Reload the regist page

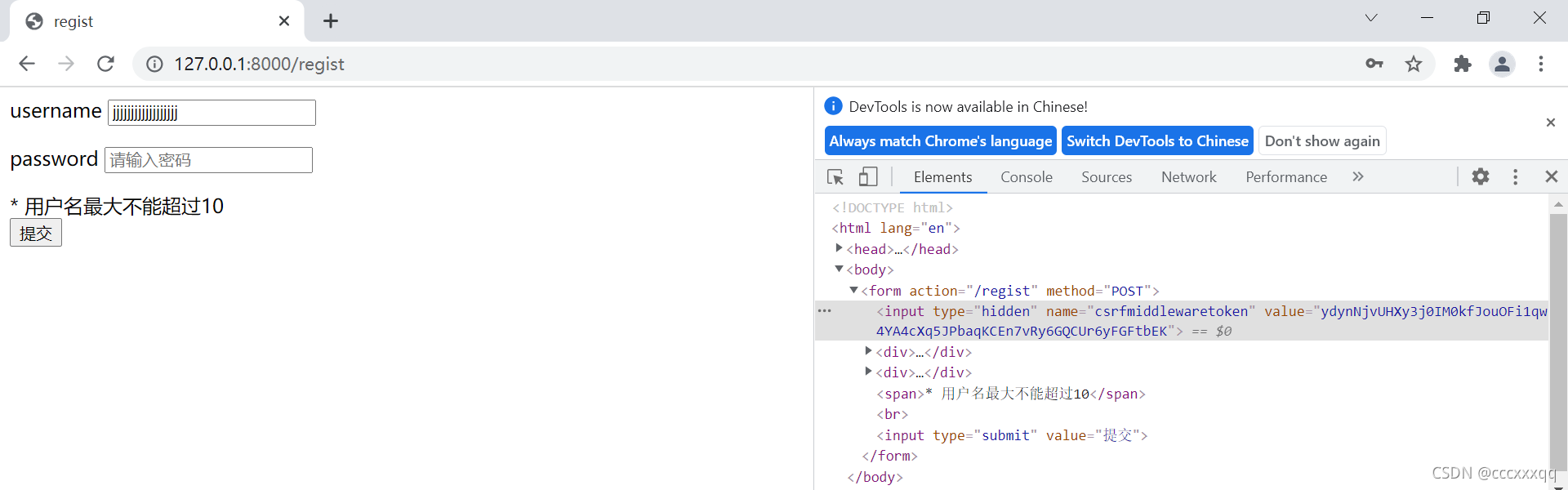(x=105, y=64)
